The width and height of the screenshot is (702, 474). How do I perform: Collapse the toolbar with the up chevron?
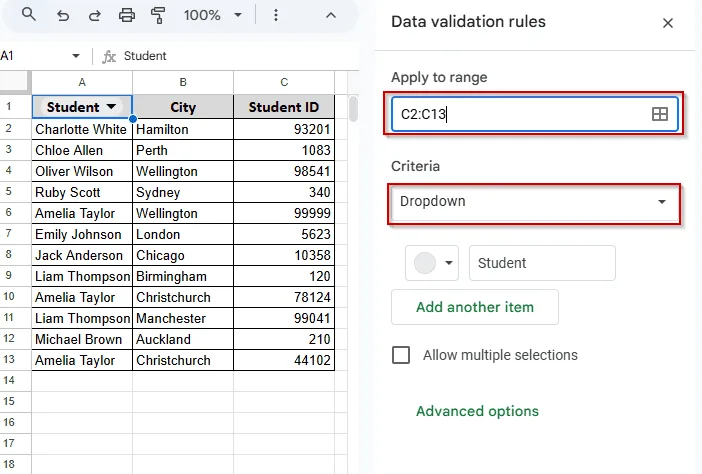click(x=330, y=16)
